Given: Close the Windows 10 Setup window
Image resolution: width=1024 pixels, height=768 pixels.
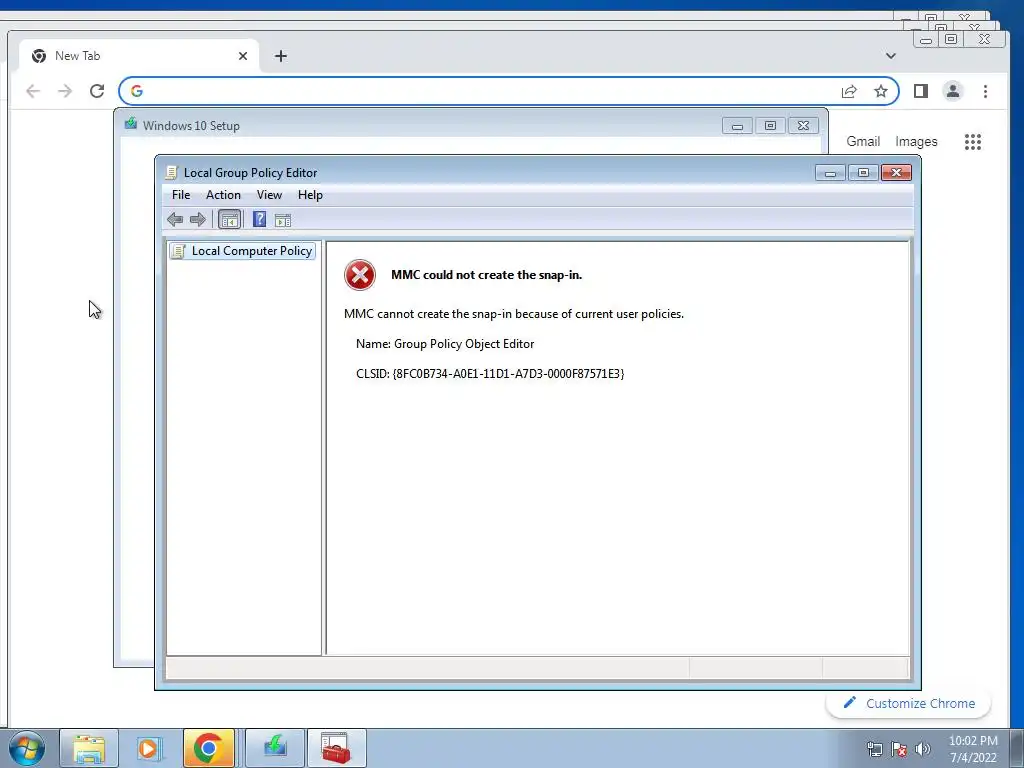Looking at the screenshot, I should [x=803, y=125].
